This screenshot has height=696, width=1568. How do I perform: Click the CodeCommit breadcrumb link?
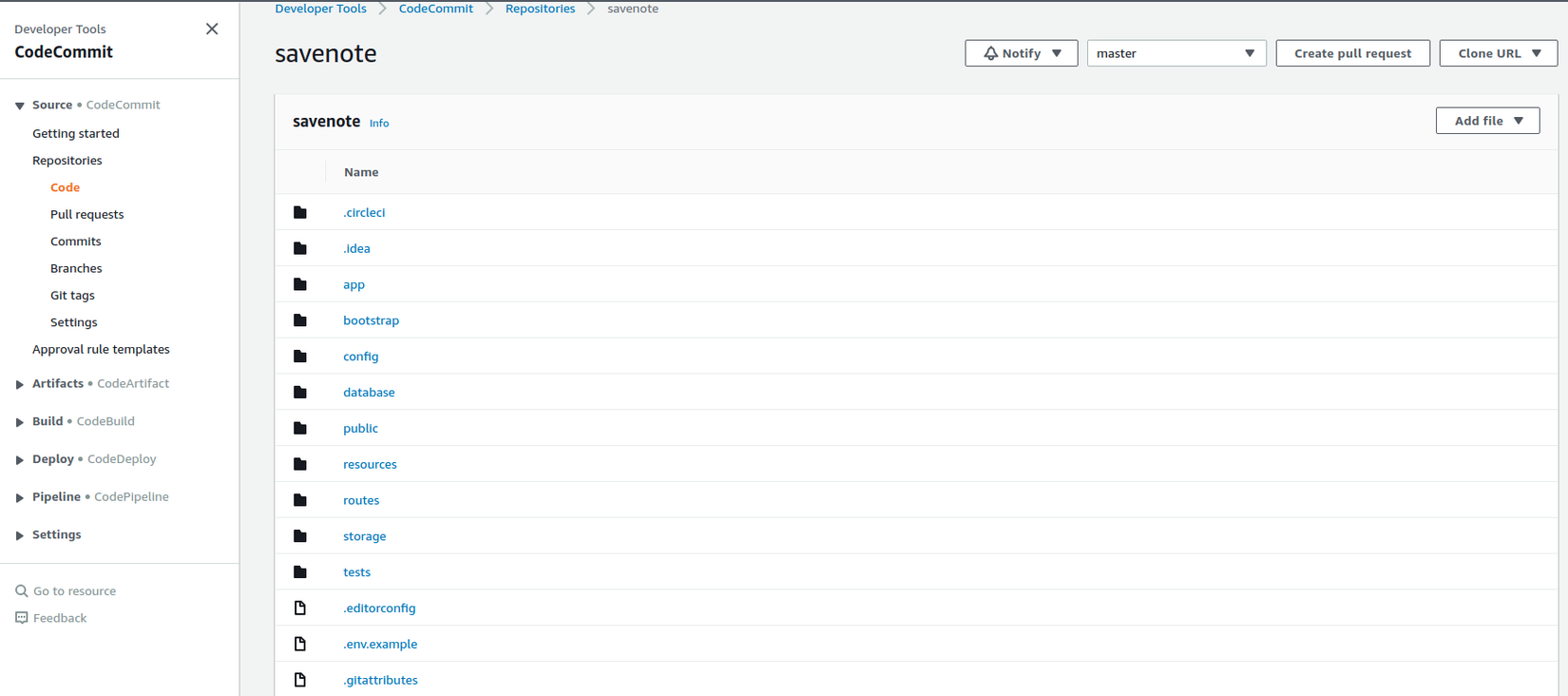(436, 9)
